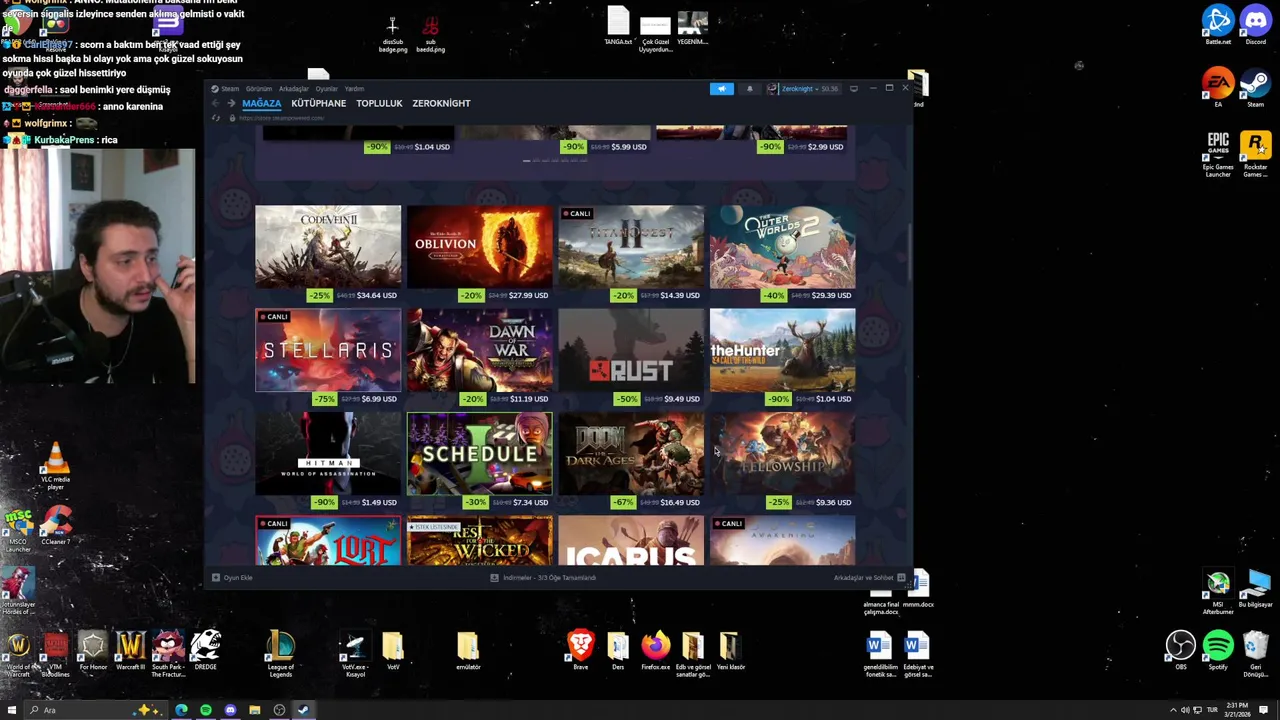
Task: Open Rockstar Games desktop shortcut
Action: coord(1255,155)
